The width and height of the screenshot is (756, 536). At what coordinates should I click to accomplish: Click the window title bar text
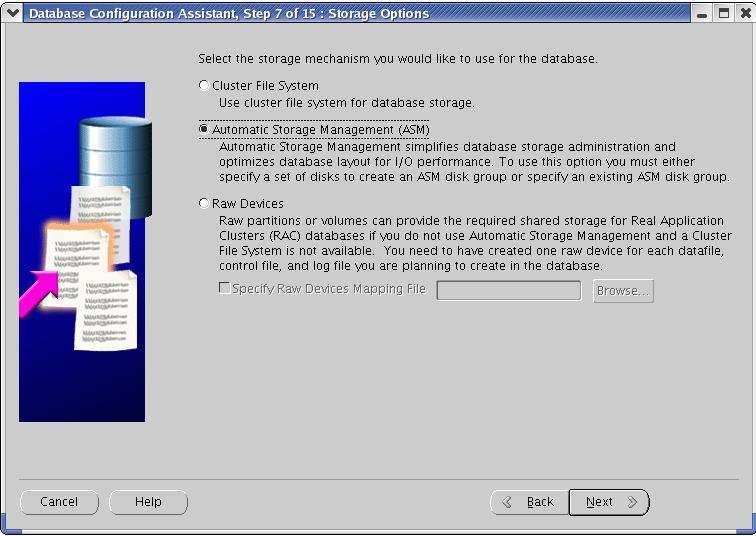pos(228,13)
